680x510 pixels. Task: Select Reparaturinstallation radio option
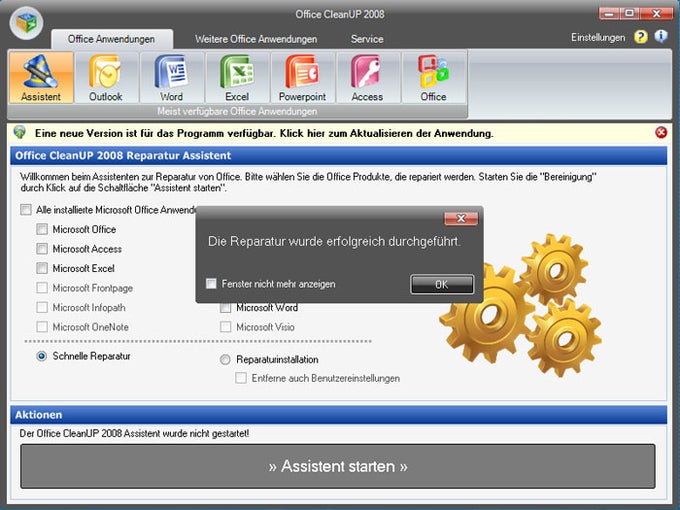tap(225, 360)
